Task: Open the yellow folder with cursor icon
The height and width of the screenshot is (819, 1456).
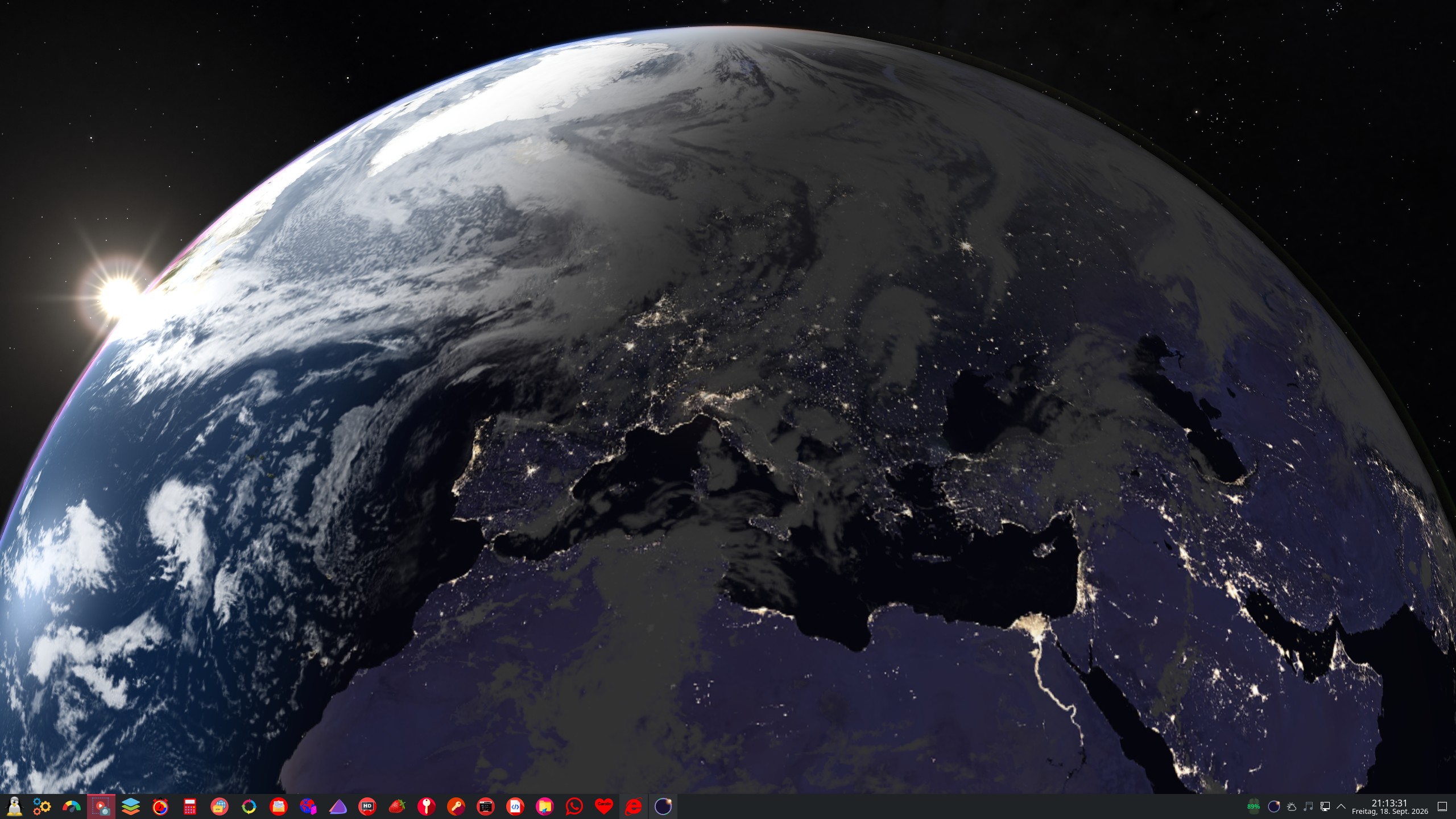Action: 545,806
